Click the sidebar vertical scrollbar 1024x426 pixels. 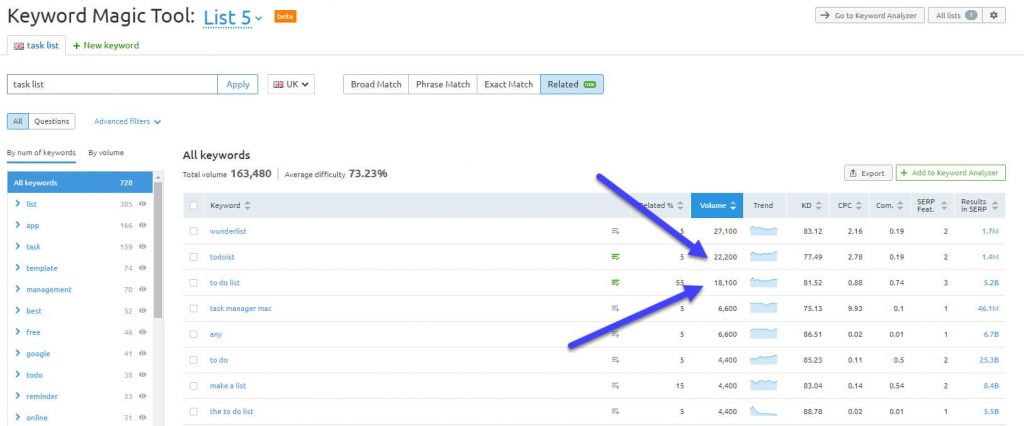(157, 248)
